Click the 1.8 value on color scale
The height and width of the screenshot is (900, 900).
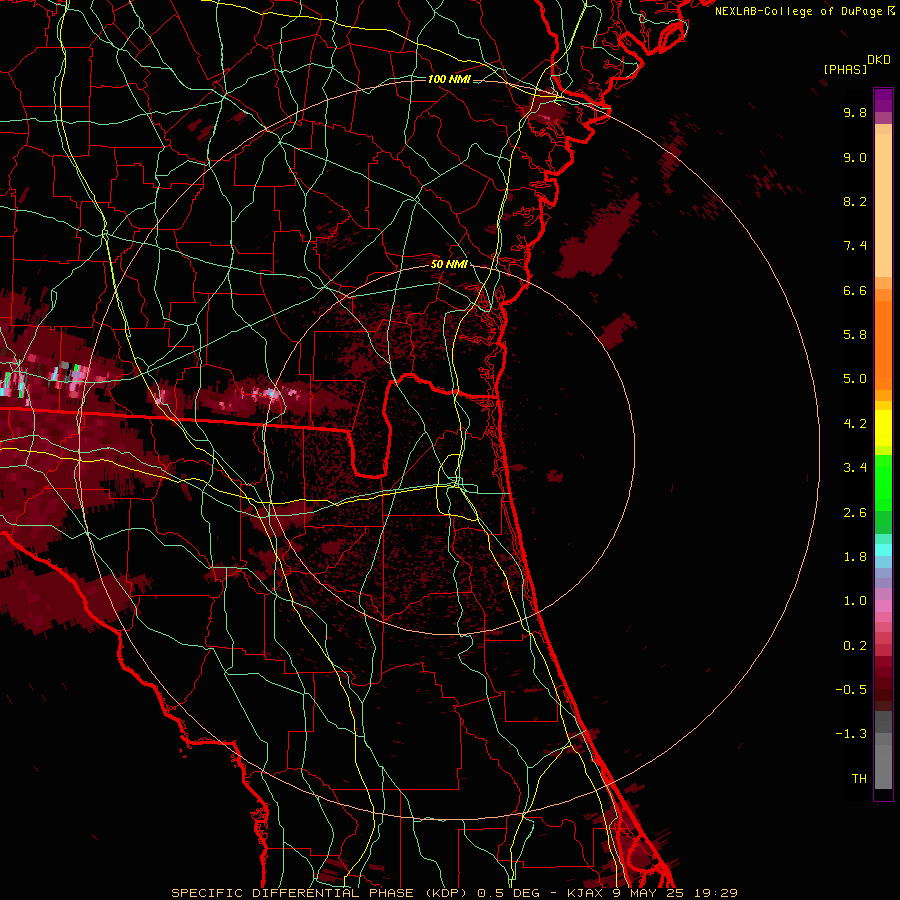855,557
